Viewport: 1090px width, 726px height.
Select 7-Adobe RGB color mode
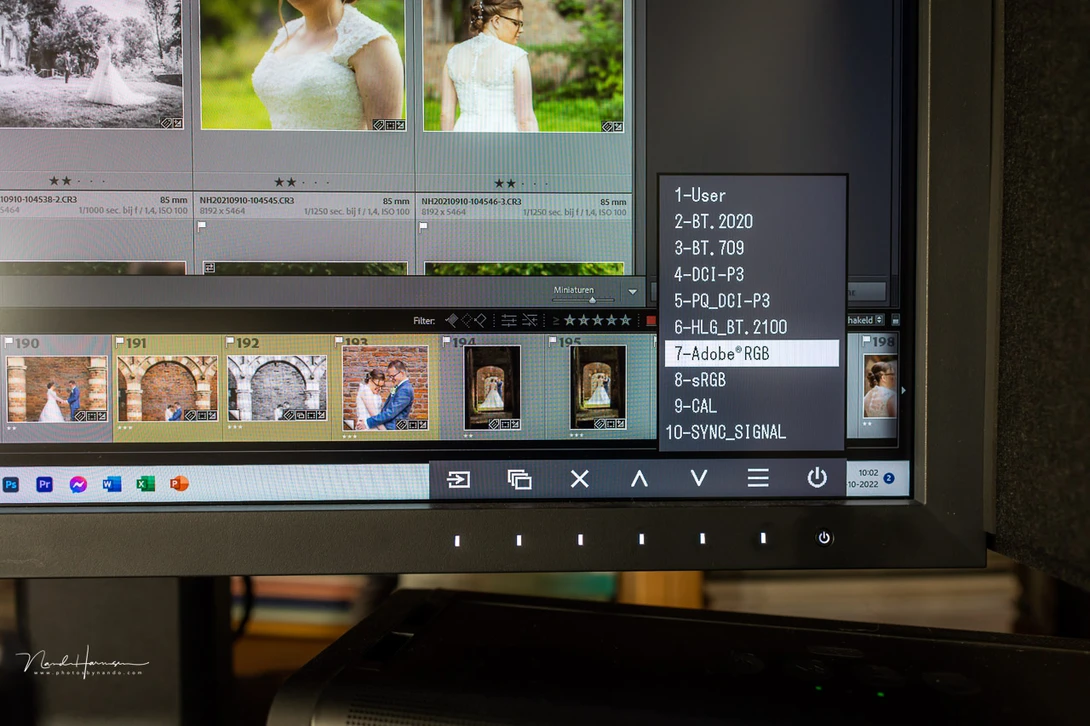pyautogui.click(x=751, y=353)
